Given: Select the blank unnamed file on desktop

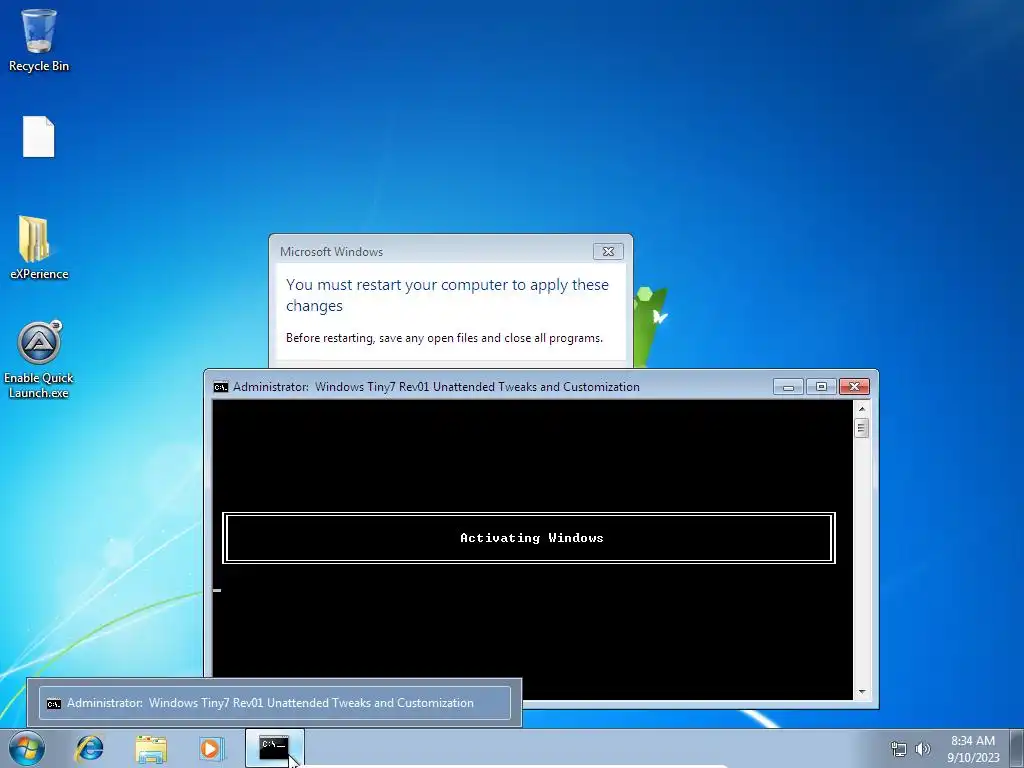Looking at the screenshot, I should point(39,136).
